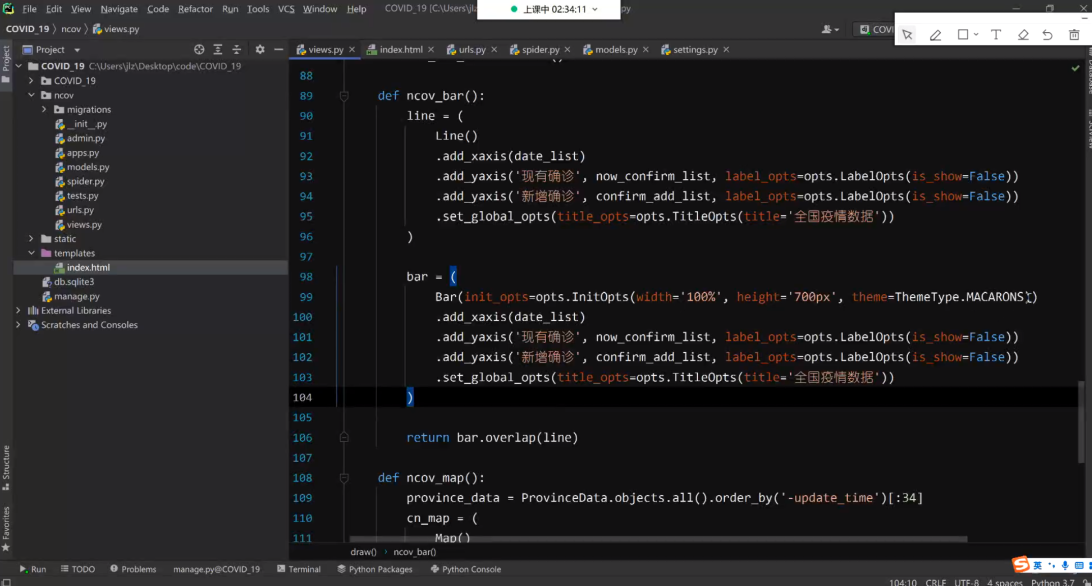Change file encoding via UTF-8 status

pyautogui.click(x=967, y=582)
